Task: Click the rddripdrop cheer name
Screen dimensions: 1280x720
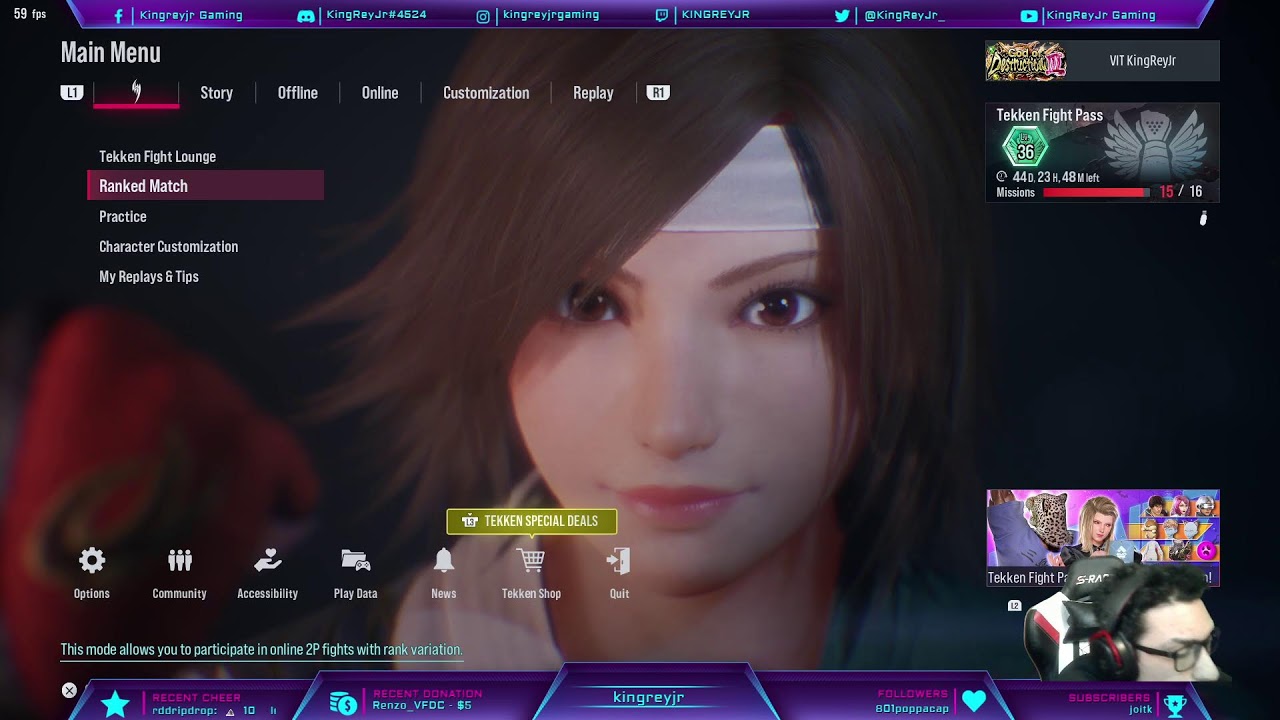Action: pos(186,711)
